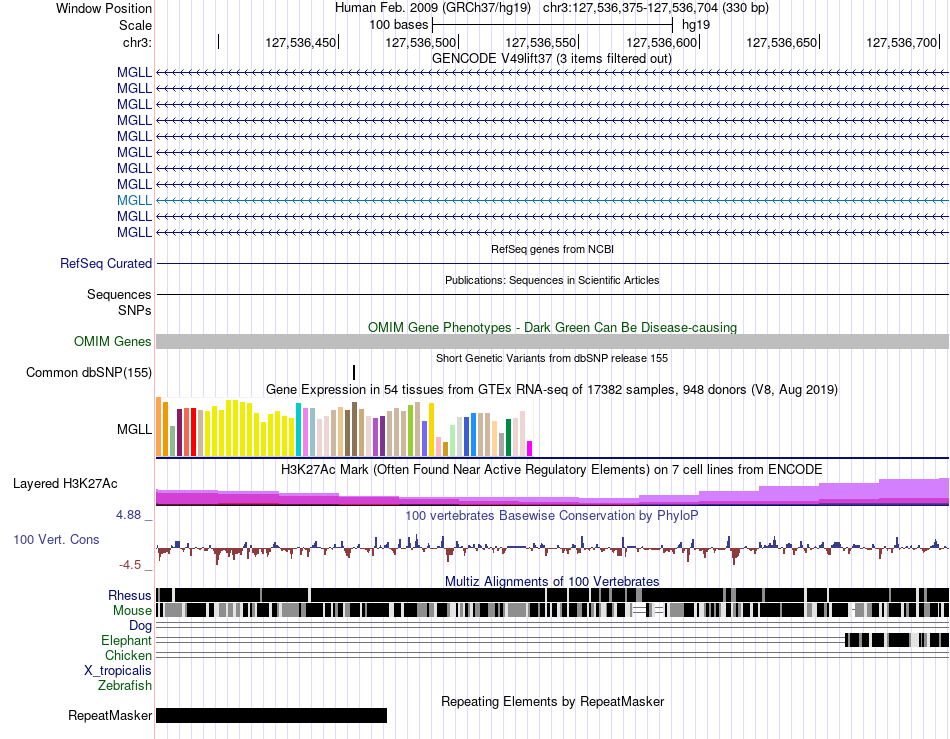Click the Common dbSNP(155) variant tick mark
The image size is (950, 739).
click(x=354, y=372)
